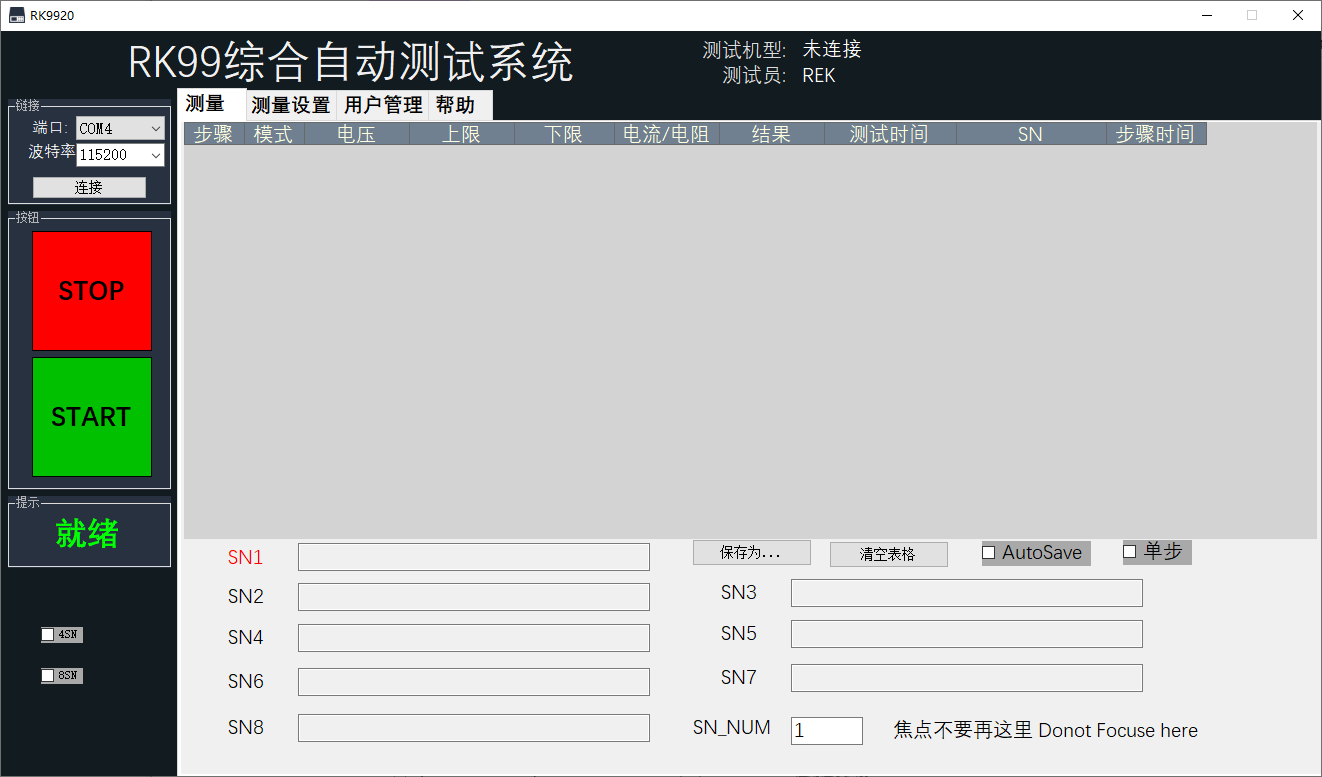Screen dimensions: 1322x777
Task: Open the 用户管理 tab
Action: pos(383,105)
